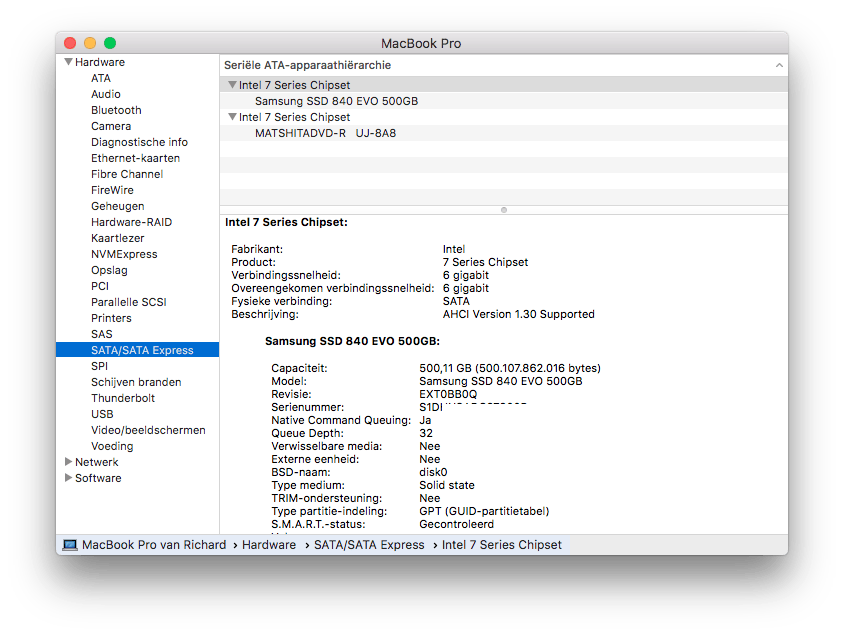Select ATA in the sidebar
Screen dimensions: 844x635
tap(101, 78)
